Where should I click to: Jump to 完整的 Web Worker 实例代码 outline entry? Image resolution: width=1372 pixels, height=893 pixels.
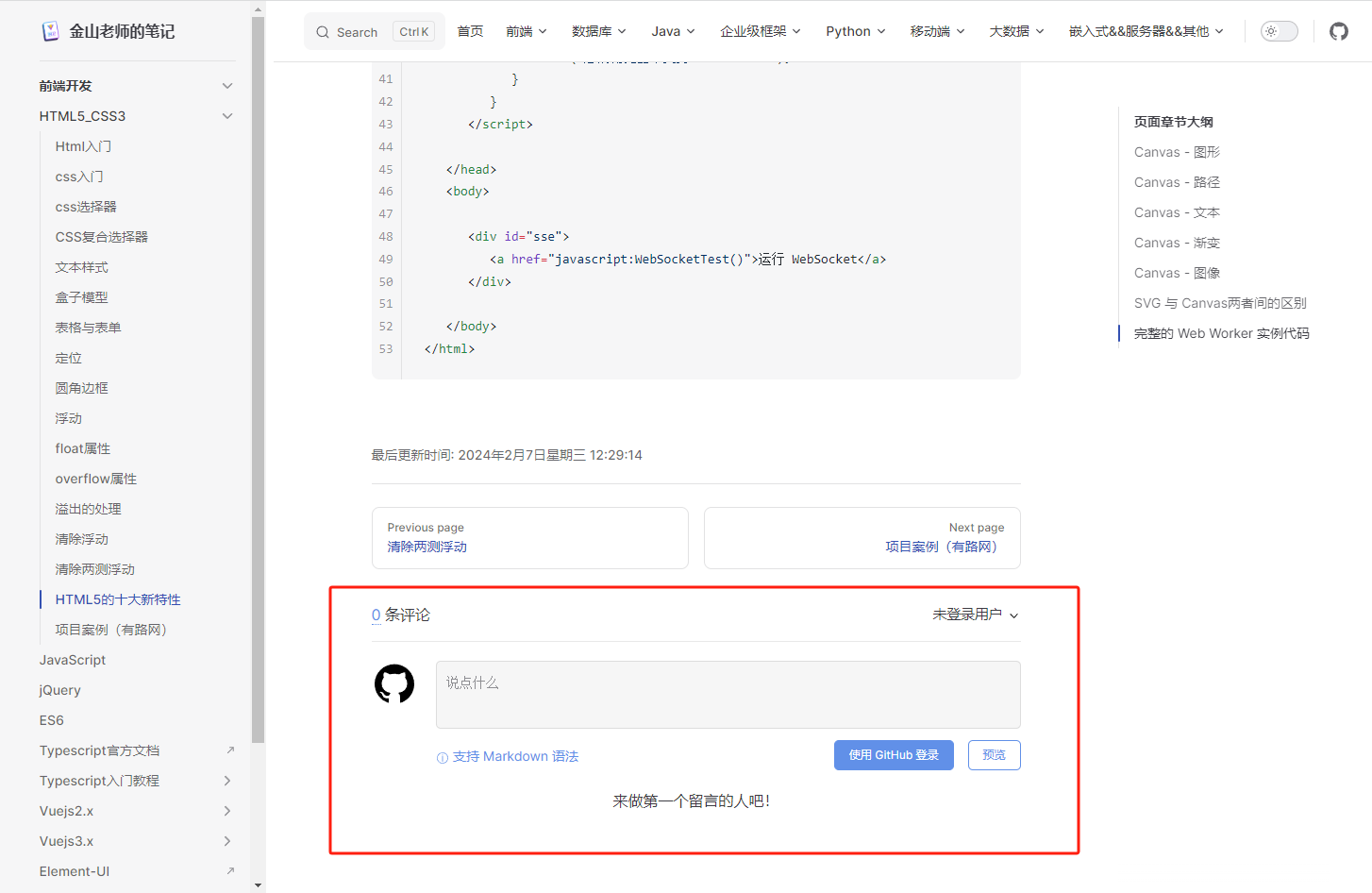click(x=1222, y=333)
